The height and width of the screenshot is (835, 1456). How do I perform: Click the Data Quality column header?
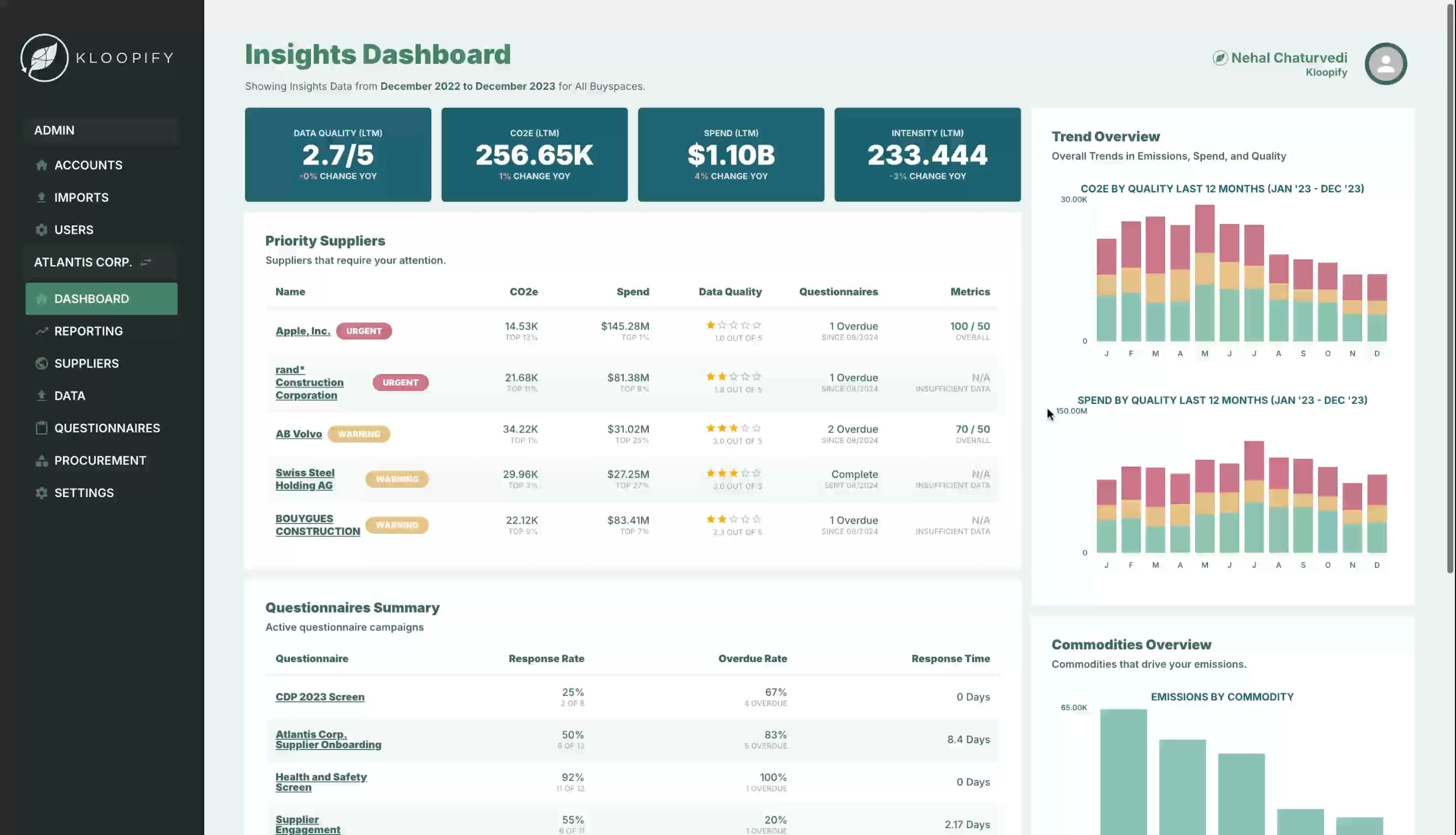coord(730,291)
